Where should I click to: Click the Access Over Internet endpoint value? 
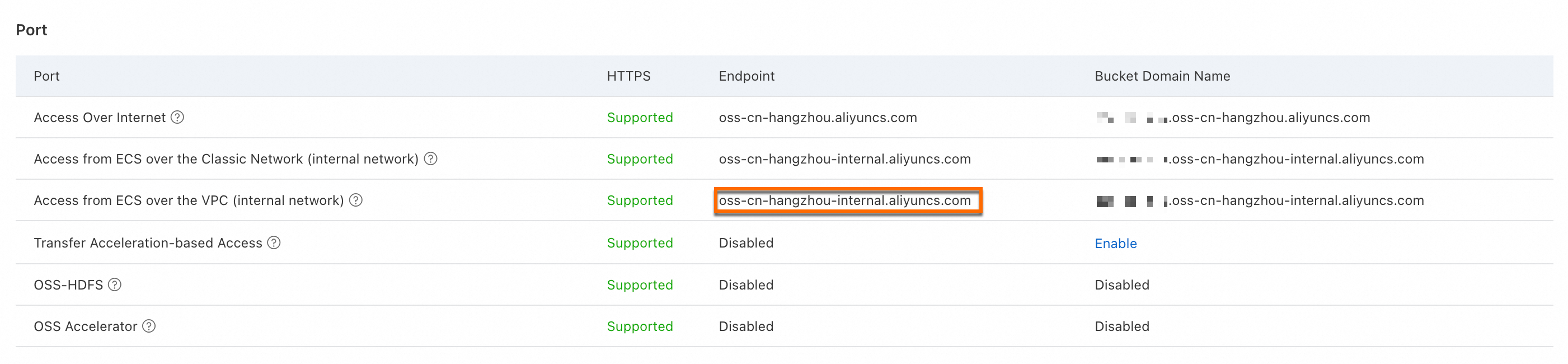[x=817, y=118]
